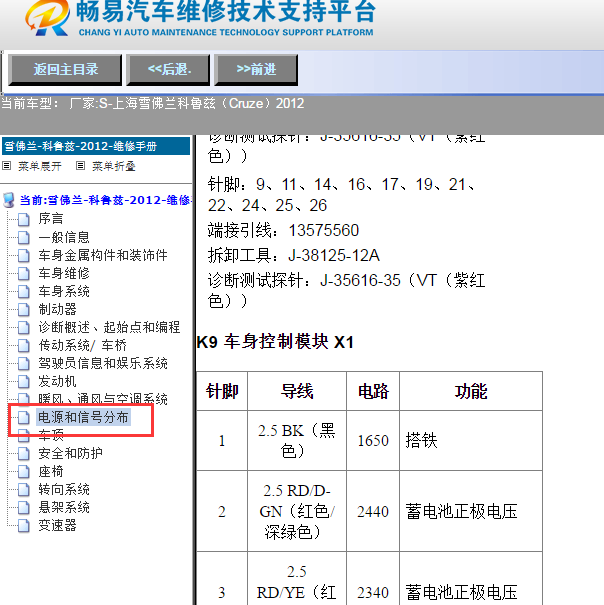Image resolution: width=604 pixels, height=605 pixels.
Task: Click the 搭铁 function cell
Action: click(471, 441)
